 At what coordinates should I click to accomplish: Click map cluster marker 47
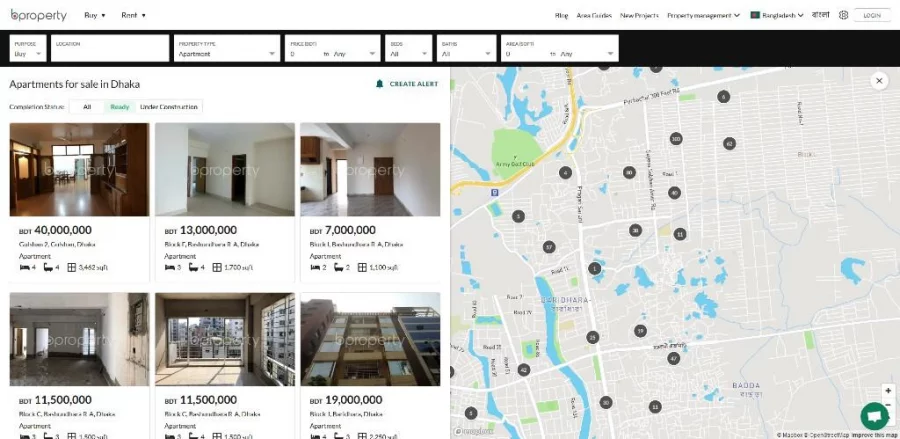point(673,359)
